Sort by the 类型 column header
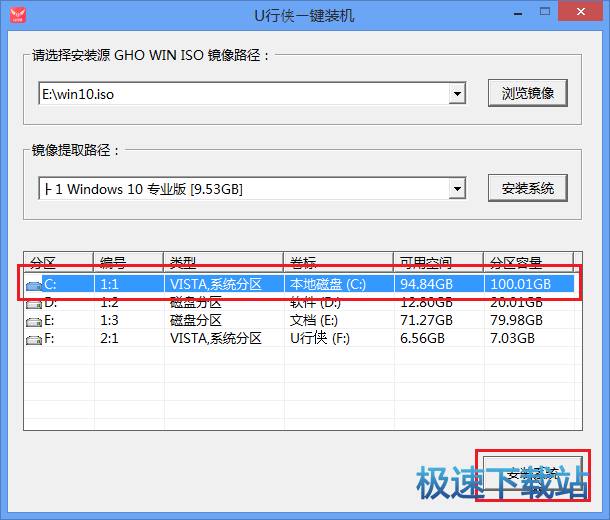This screenshot has height=520, width=610. coord(223,263)
